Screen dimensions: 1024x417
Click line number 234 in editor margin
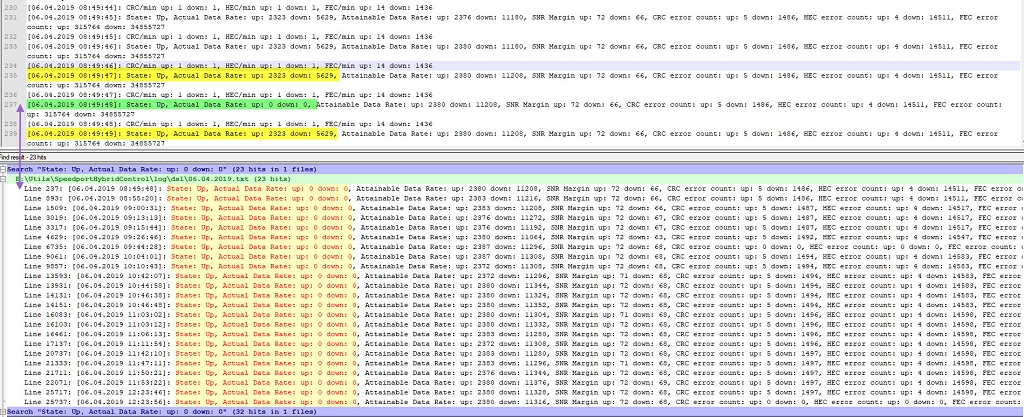(11, 66)
